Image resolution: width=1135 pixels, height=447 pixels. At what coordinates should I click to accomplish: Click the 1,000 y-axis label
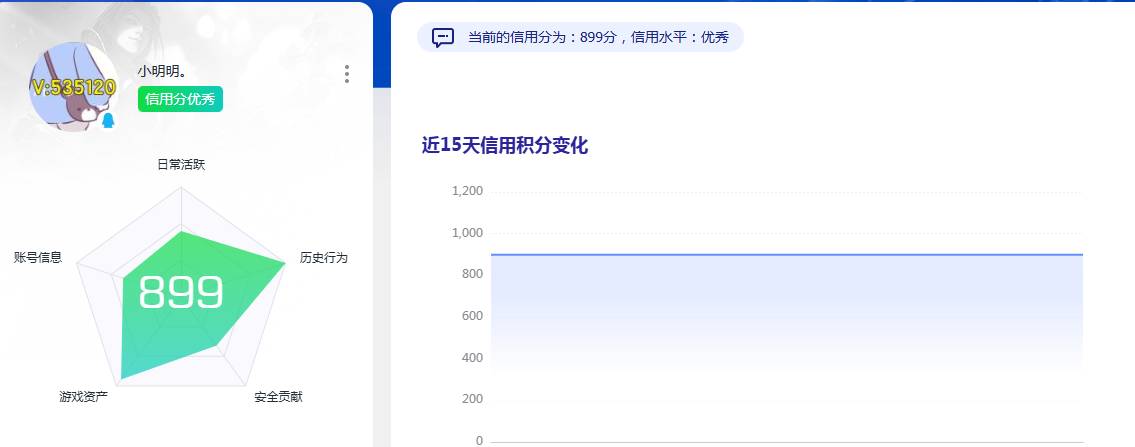(468, 233)
